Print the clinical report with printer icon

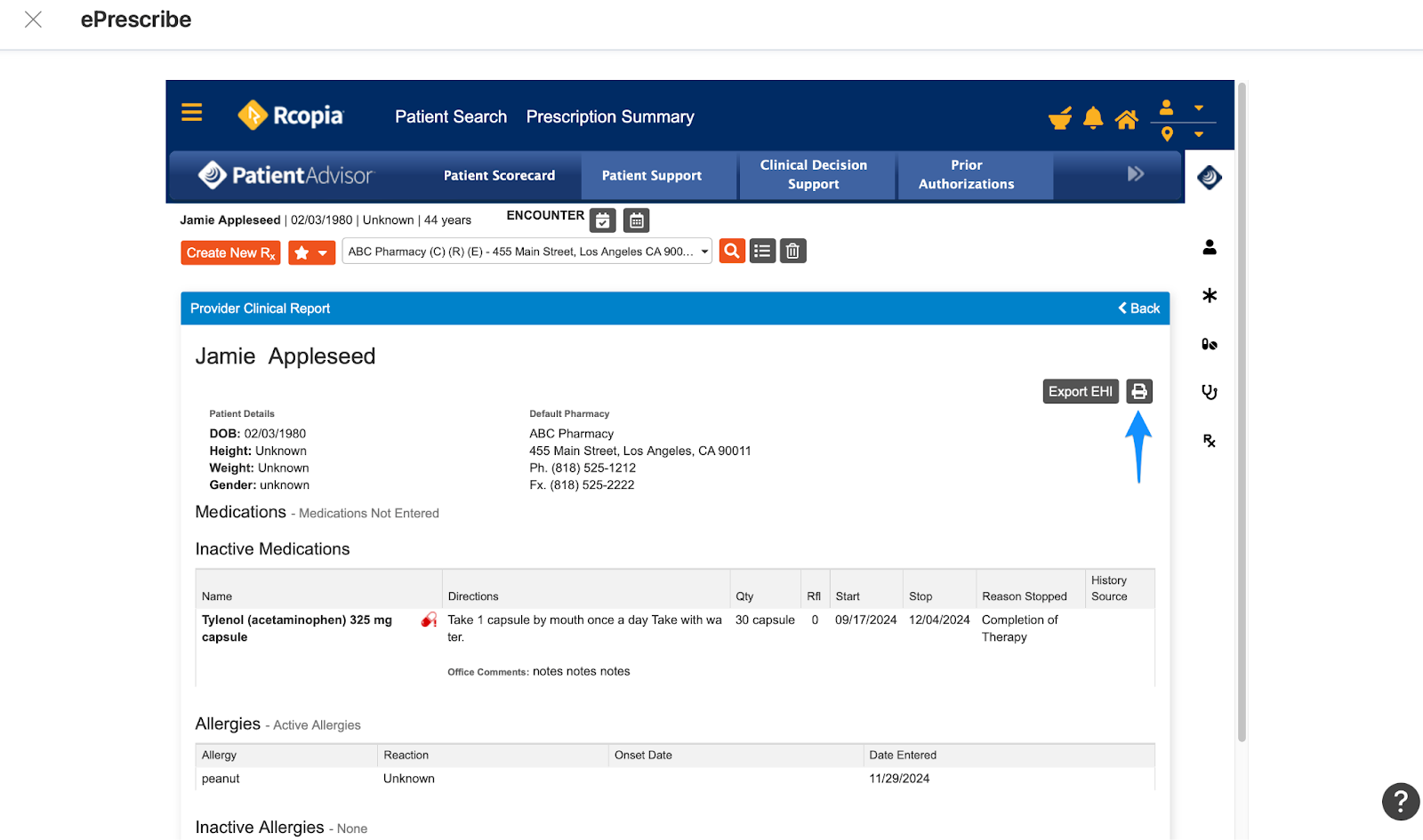tap(1139, 391)
